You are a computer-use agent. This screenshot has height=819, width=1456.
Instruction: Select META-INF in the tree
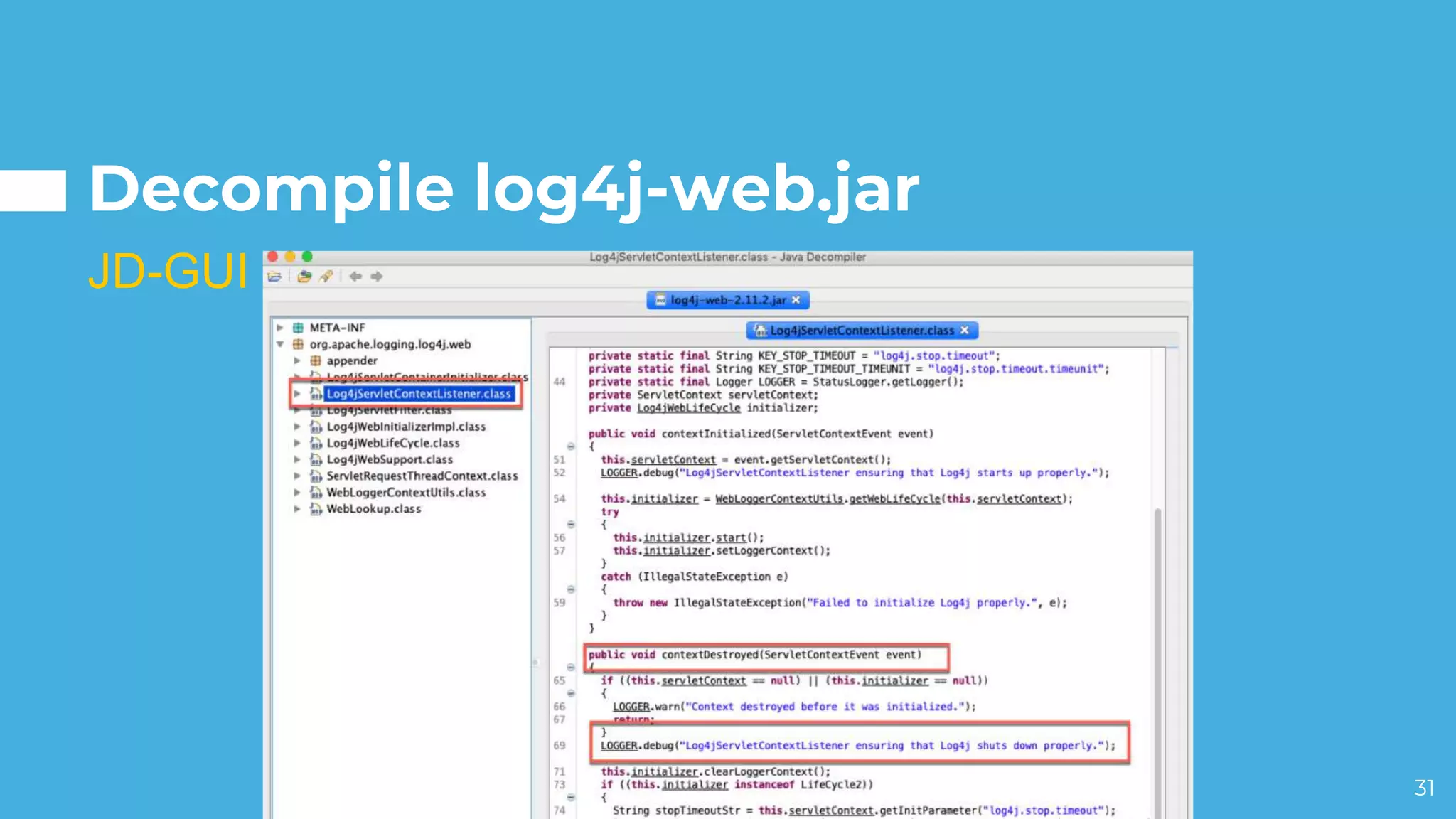337,328
